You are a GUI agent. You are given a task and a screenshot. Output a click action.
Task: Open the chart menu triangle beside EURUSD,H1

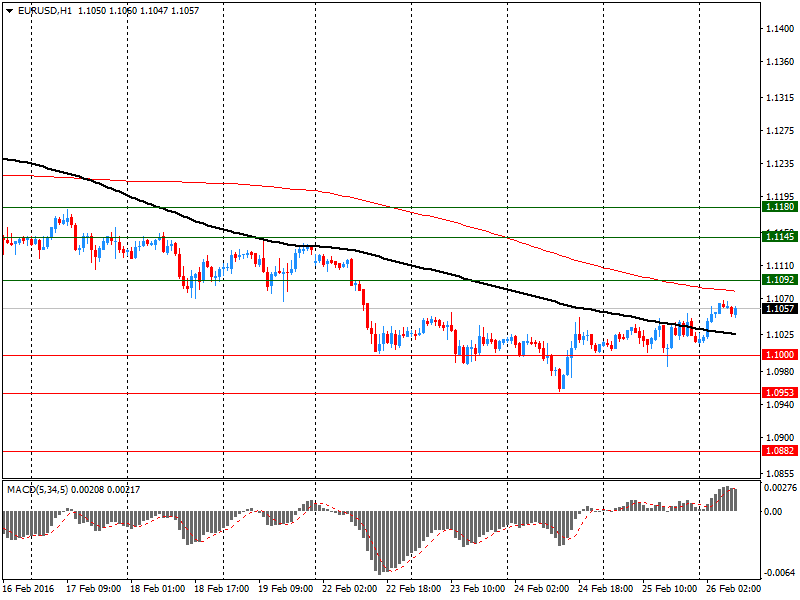coord(10,11)
